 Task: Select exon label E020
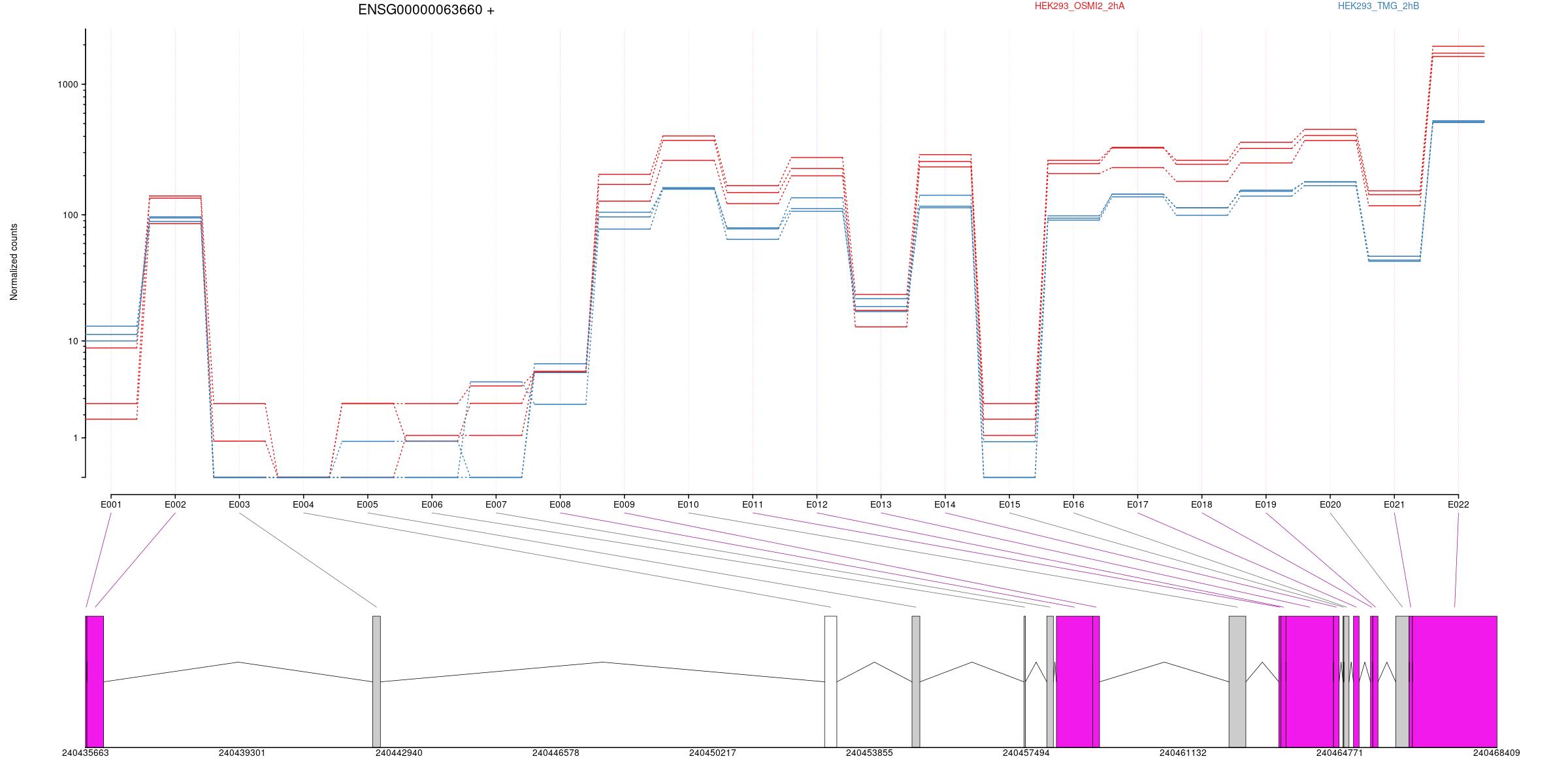click(x=1330, y=504)
